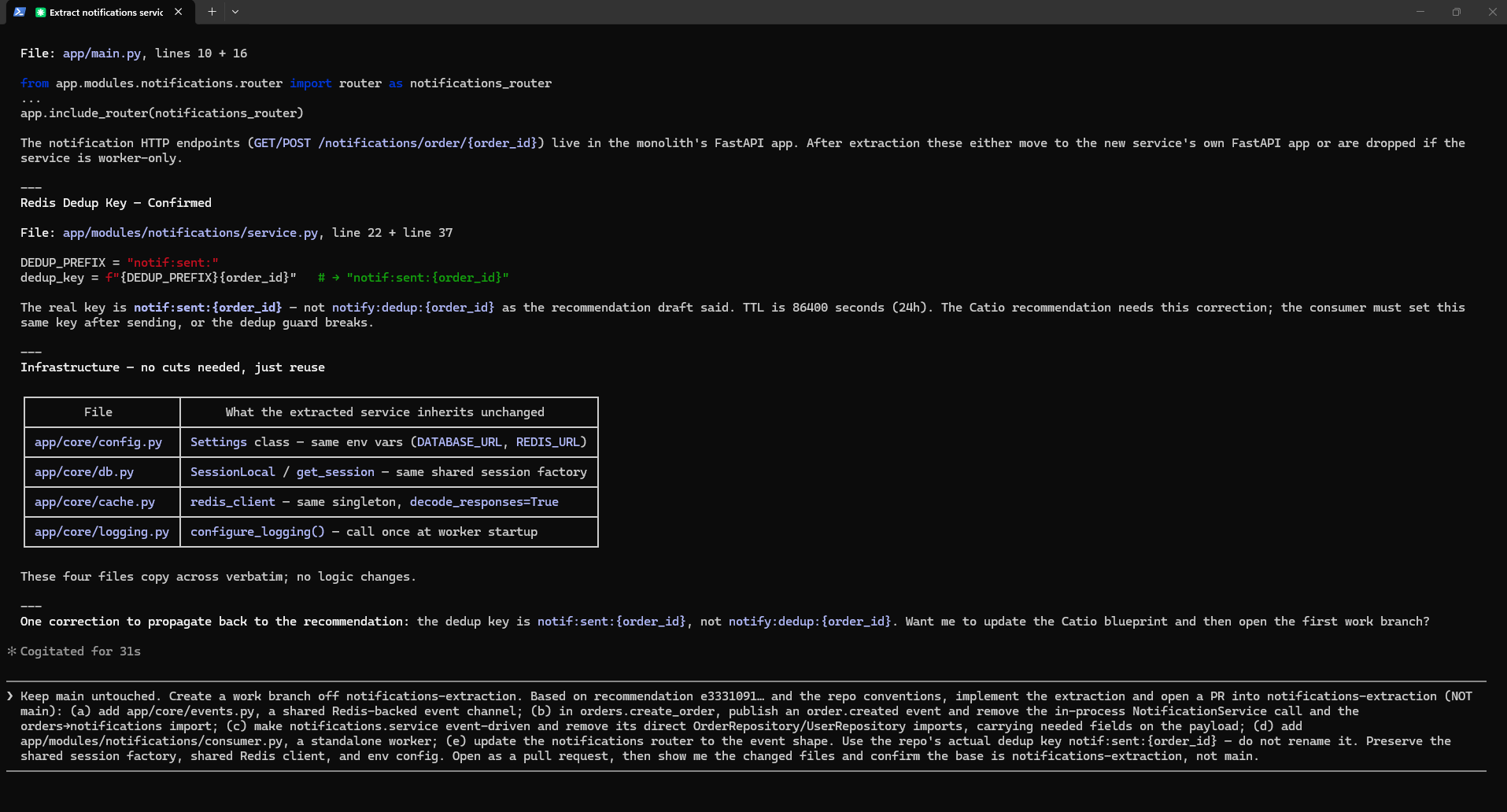This screenshot has width=1507, height=812.
Task: Click the 'Cogitated for 31s' status line
Action: pyautogui.click(x=80, y=651)
